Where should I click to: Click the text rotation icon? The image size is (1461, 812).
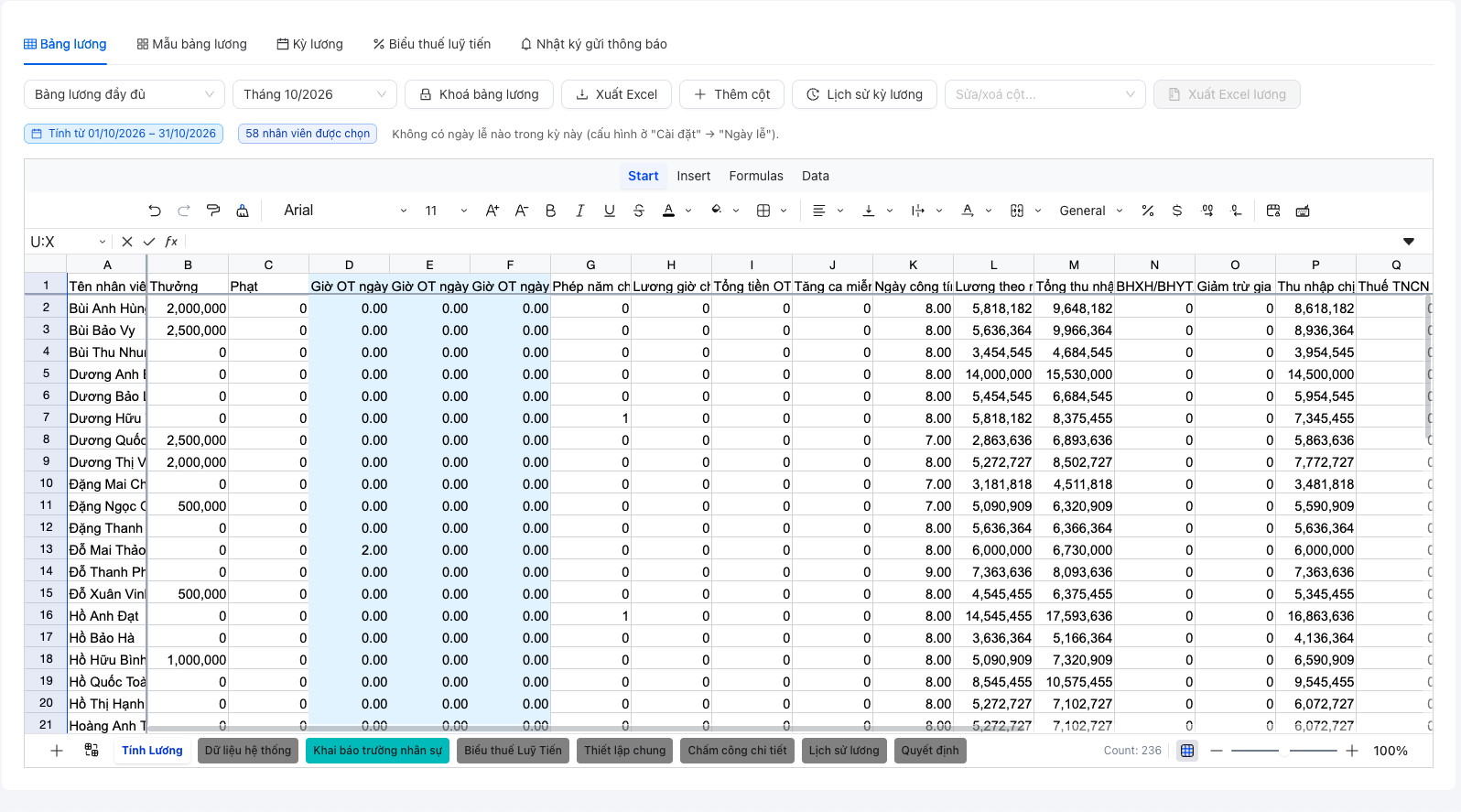968,211
